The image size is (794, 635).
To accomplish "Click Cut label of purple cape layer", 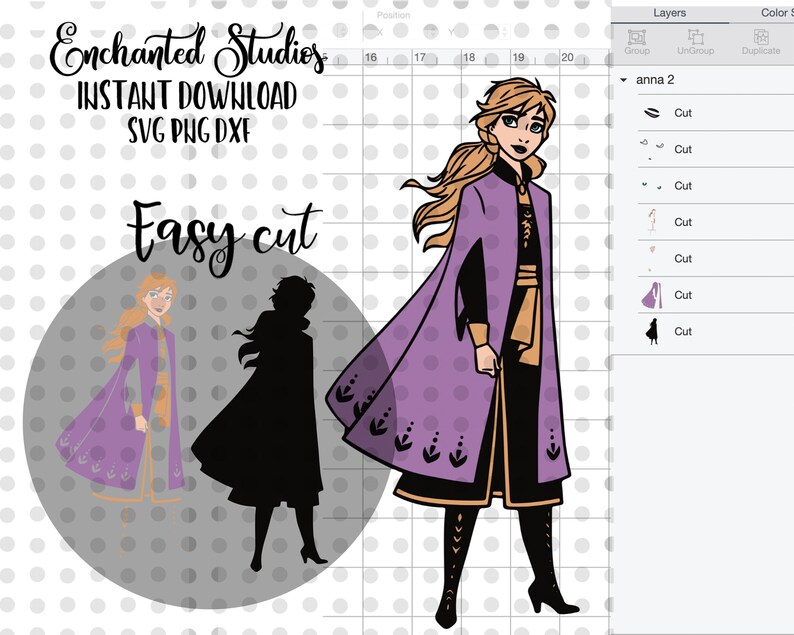I will click(683, 295).
